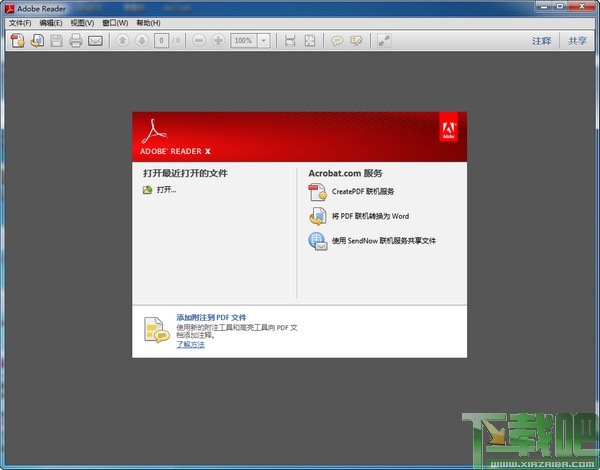Select the sticky note comment tool
The width and height of the screenshot is (600, 470).
337,40
